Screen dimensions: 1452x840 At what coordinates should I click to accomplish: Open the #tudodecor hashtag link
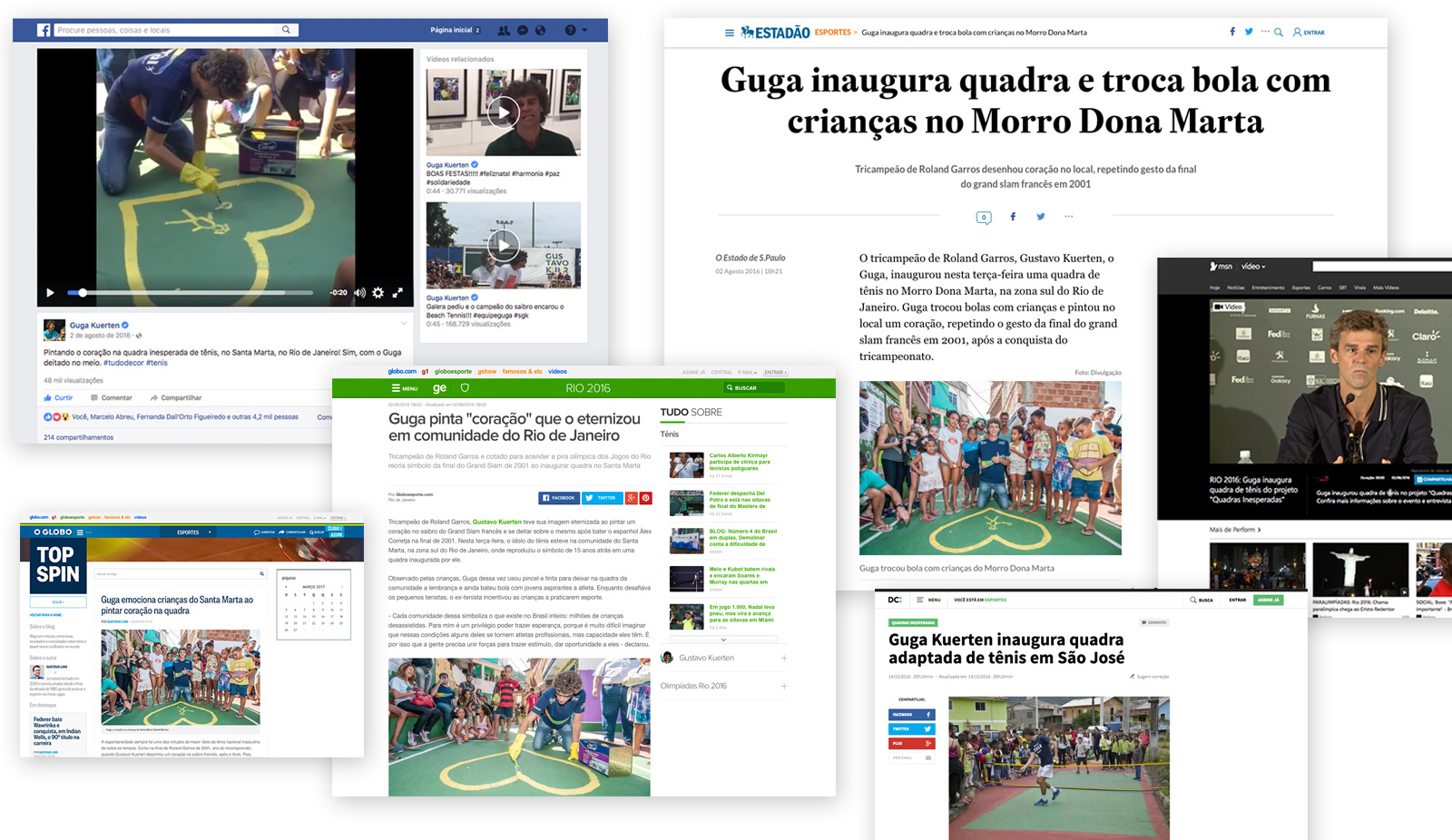(x=123, y=363)
